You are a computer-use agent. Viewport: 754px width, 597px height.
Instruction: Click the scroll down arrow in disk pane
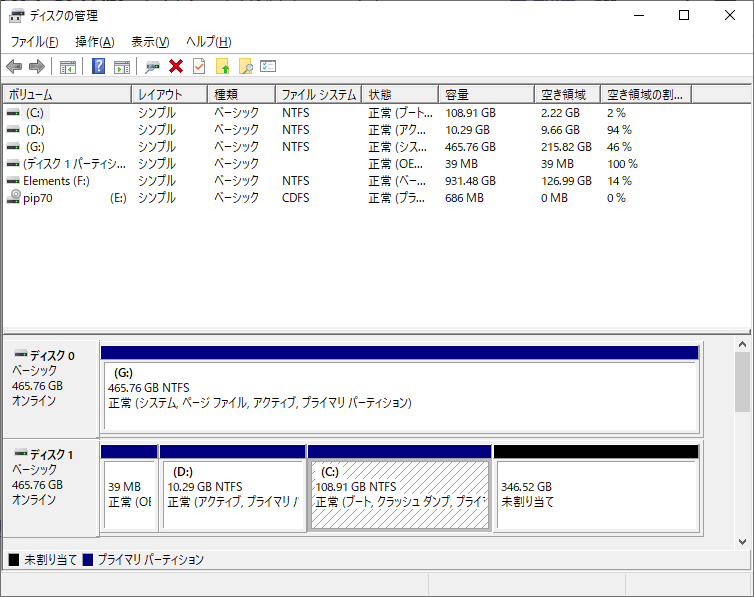coord(742,541)
